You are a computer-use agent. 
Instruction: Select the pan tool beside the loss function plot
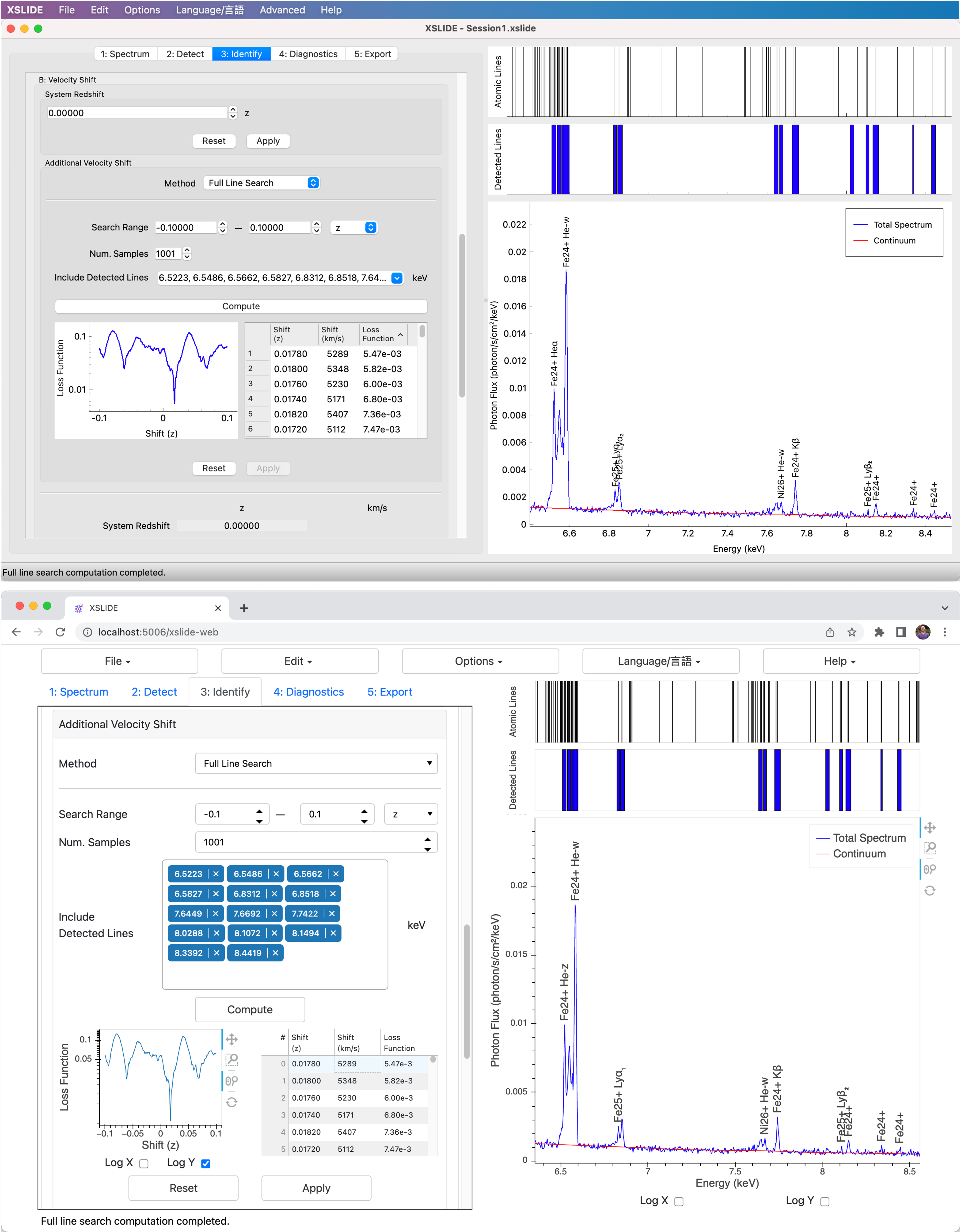(x=232, y=1039)
